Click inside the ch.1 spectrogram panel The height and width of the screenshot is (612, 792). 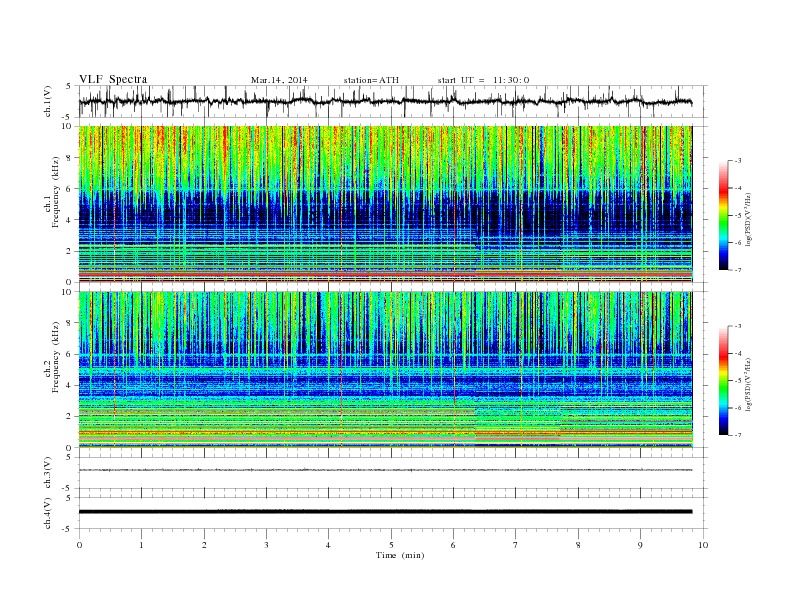tap(385, 204)
